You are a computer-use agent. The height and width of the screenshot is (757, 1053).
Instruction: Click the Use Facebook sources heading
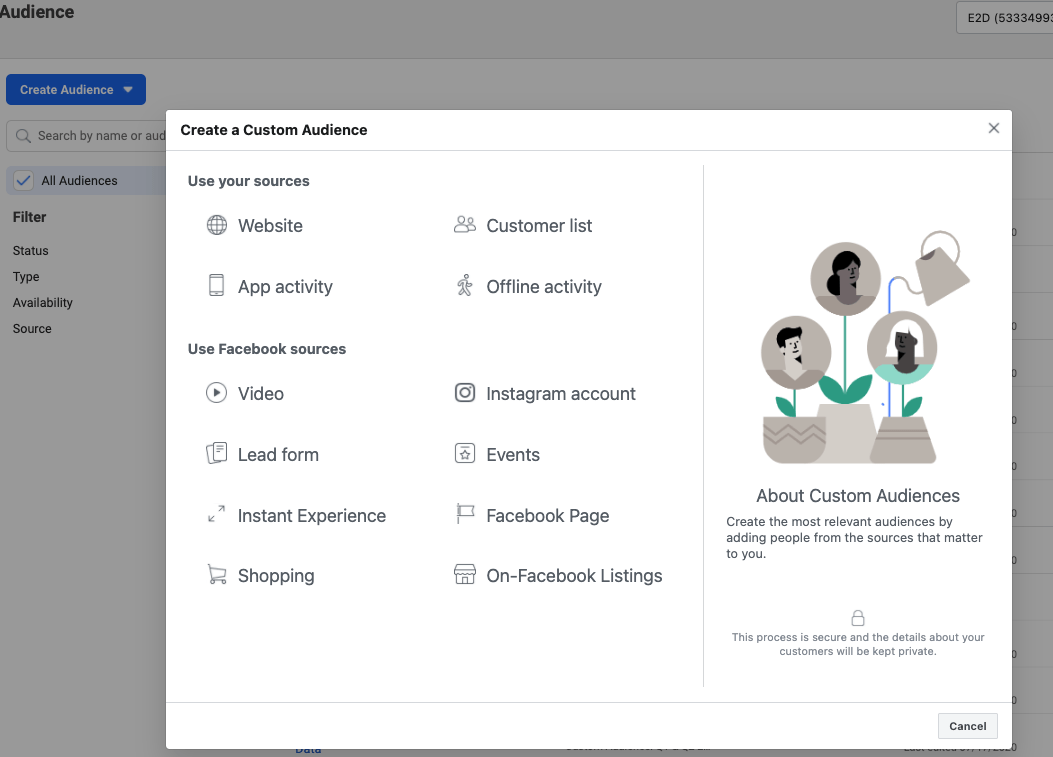267,349
